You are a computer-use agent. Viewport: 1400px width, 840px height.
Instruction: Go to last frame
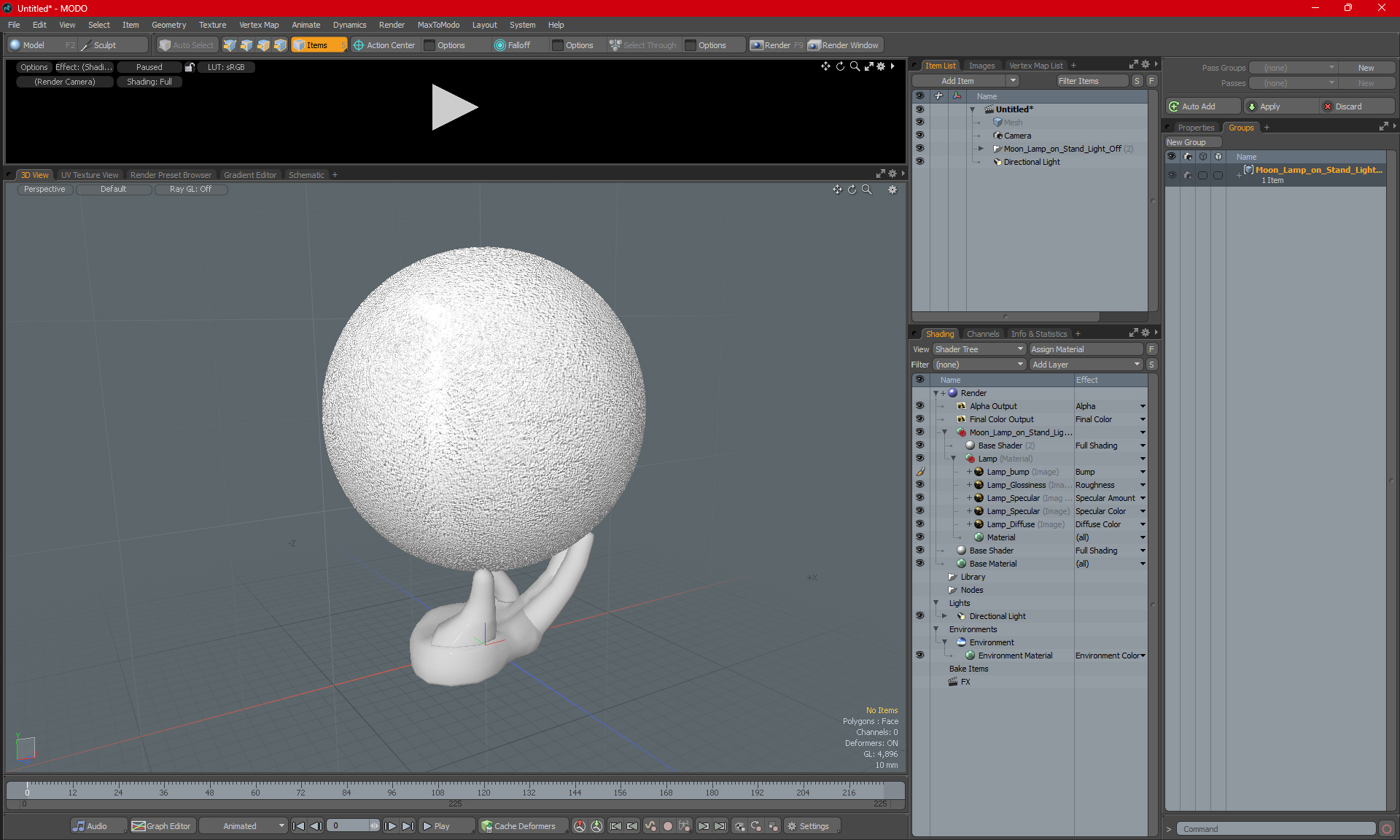coord(408,826)
